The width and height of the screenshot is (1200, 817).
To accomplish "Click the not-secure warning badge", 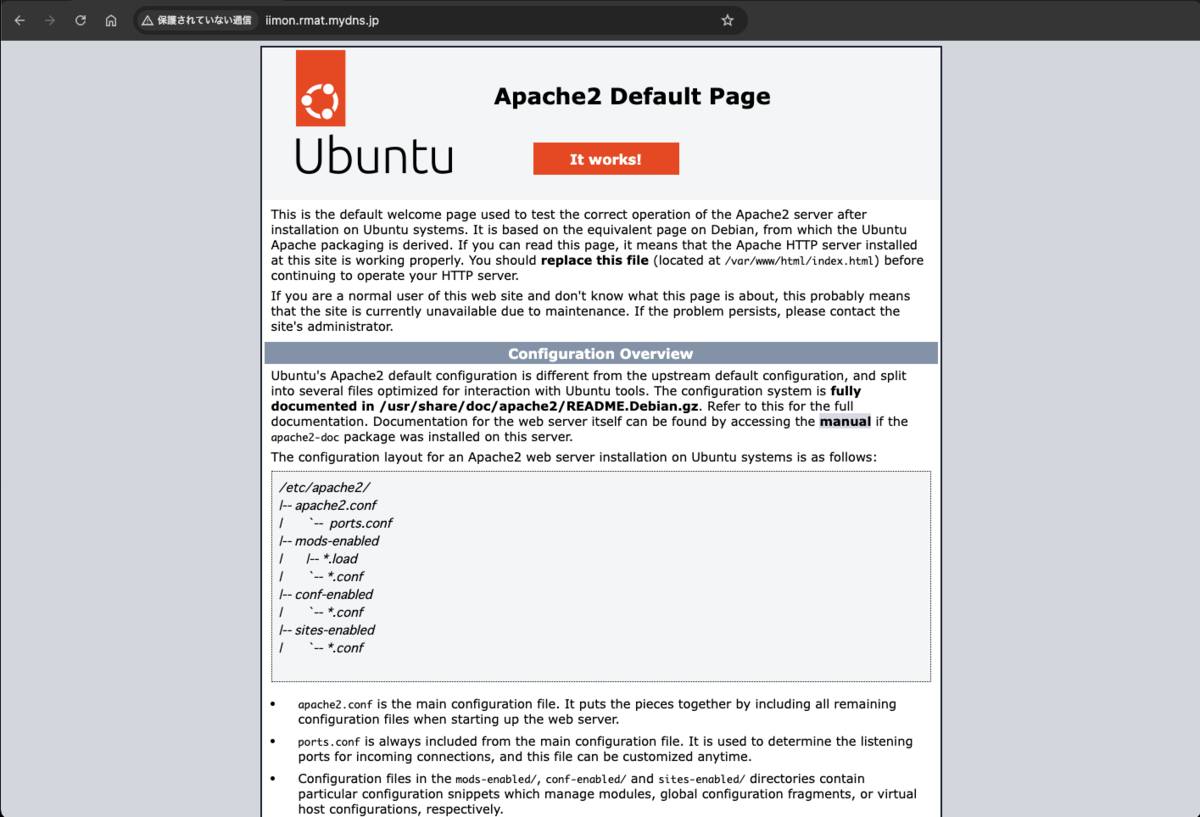I will (196, 20).
